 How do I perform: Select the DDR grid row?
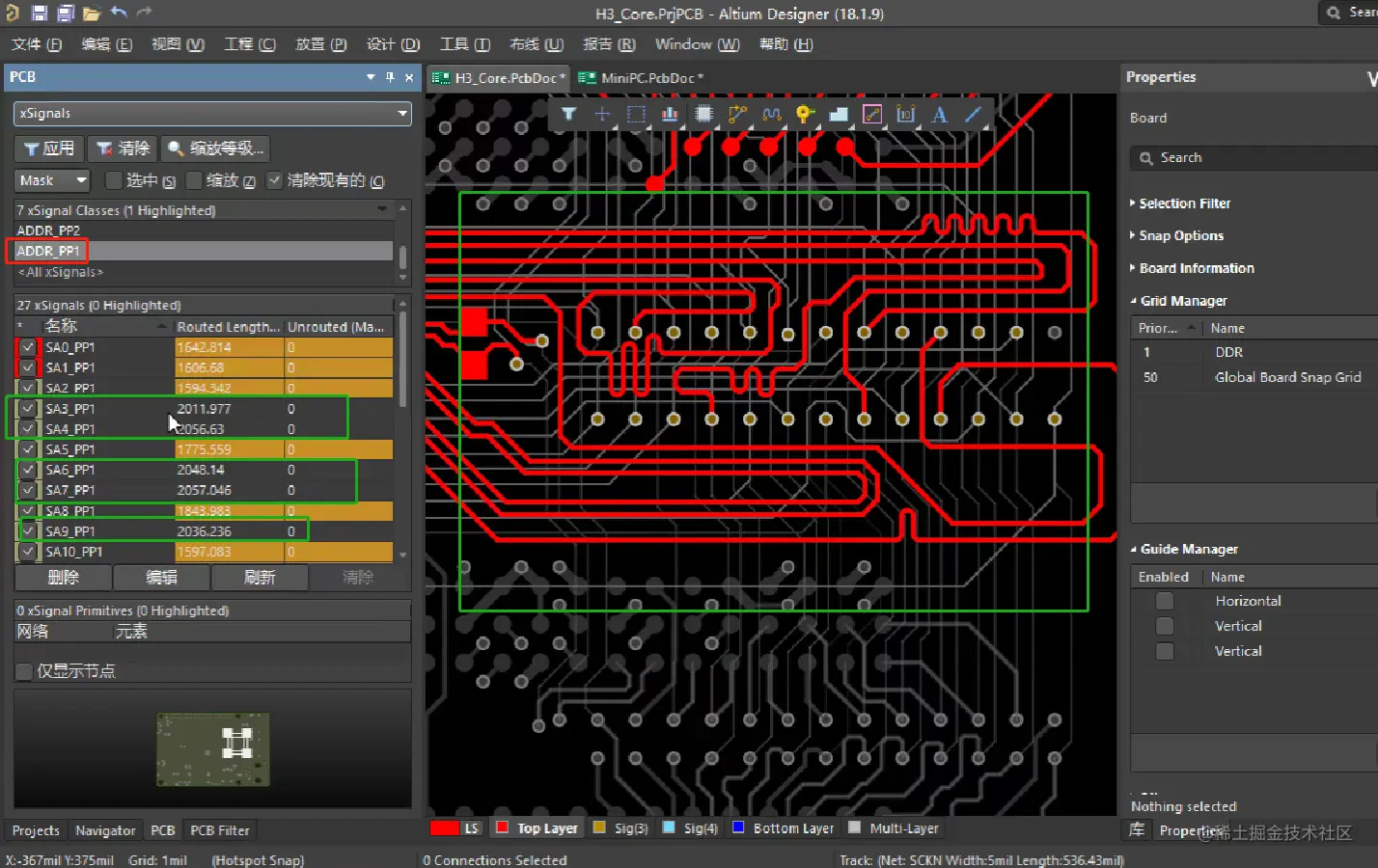click(x=1254, y=352)
